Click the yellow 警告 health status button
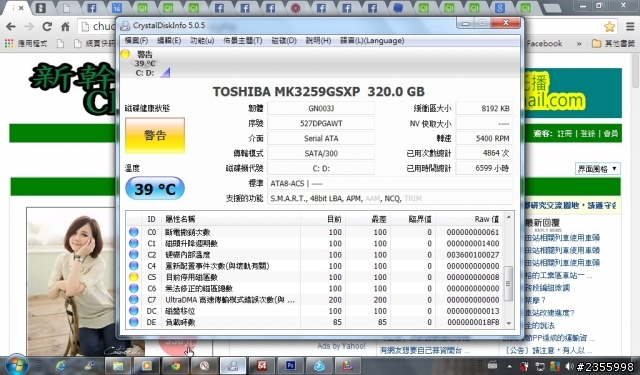The image size is (640, 375). 155,135
